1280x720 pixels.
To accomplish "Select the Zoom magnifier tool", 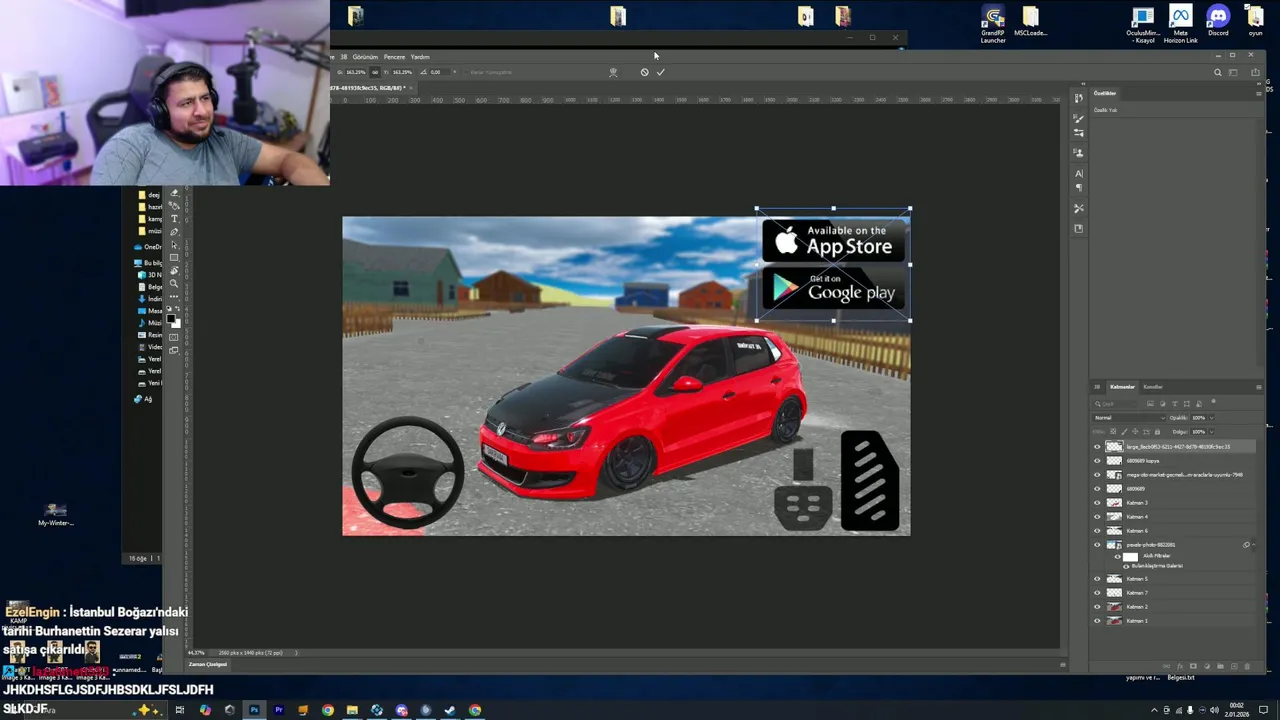I will [x=174, y=284].
